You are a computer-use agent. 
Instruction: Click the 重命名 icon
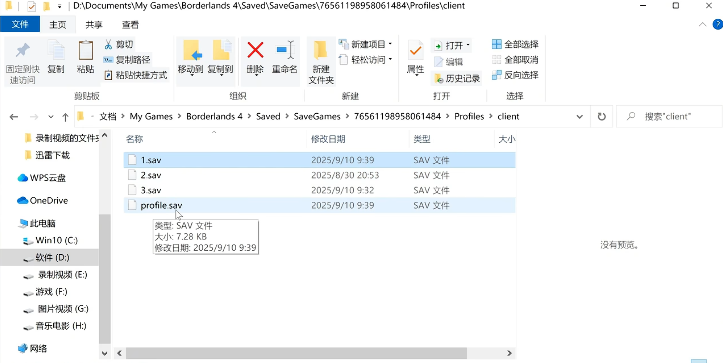(284, 50)
